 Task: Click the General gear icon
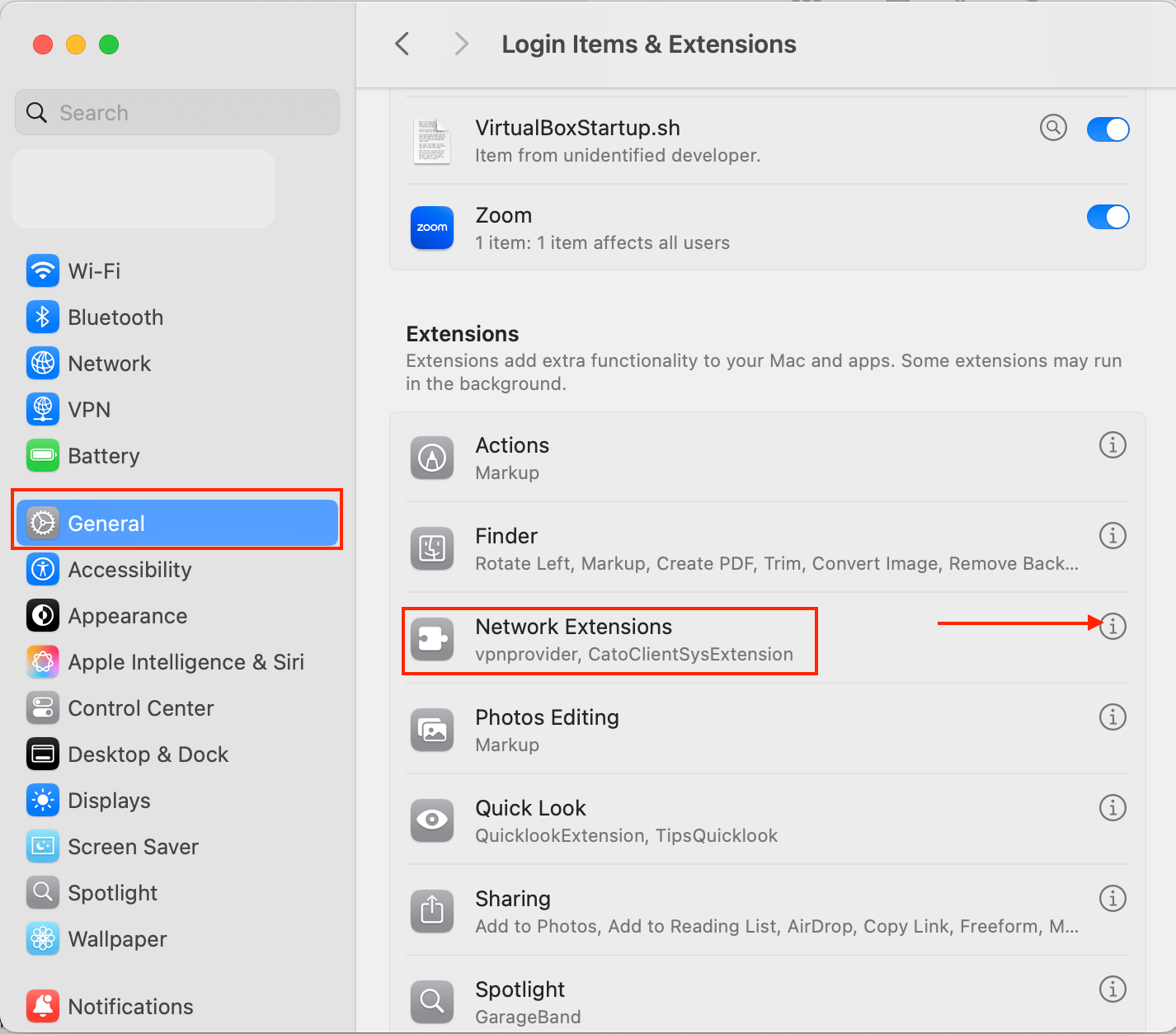(x=43, y=523)
